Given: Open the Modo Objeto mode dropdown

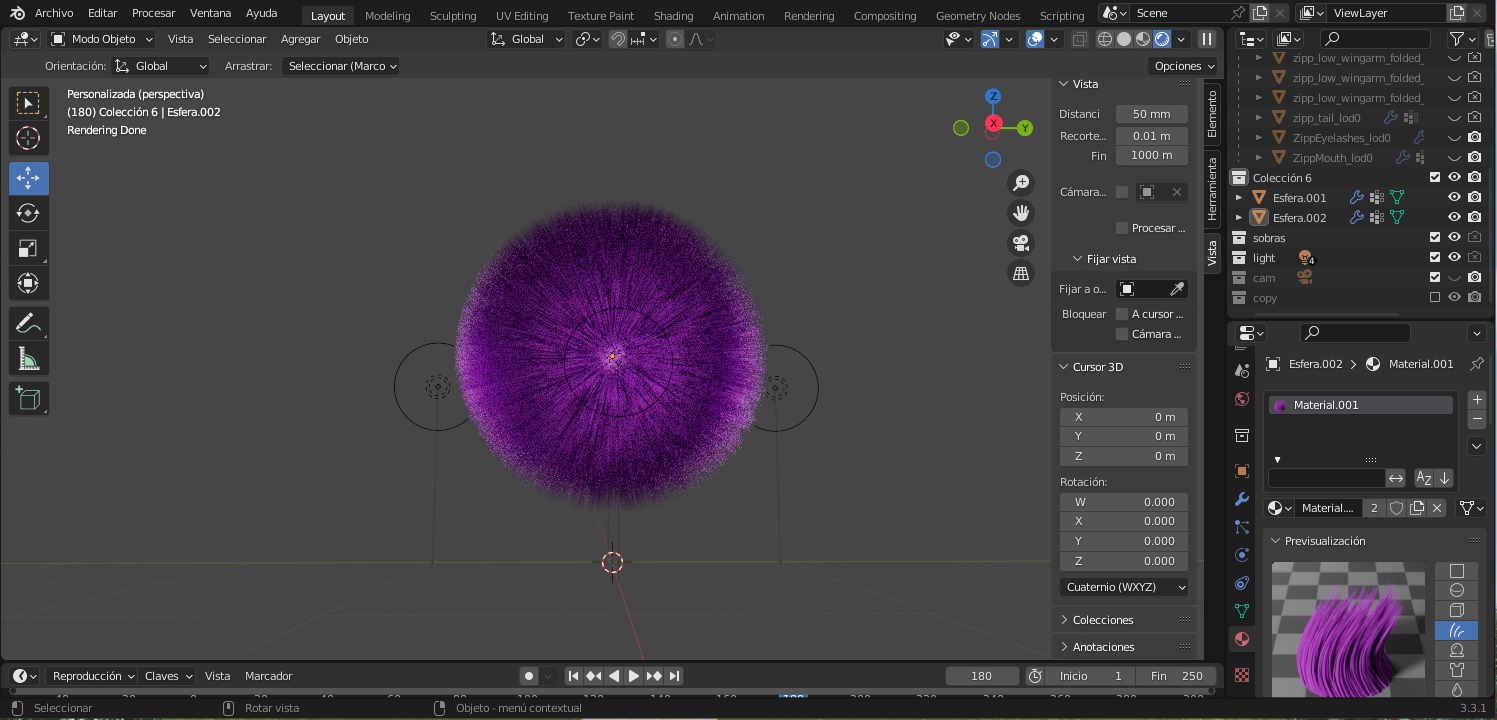Looking at the screenshot, I should (x=102, y=39).
